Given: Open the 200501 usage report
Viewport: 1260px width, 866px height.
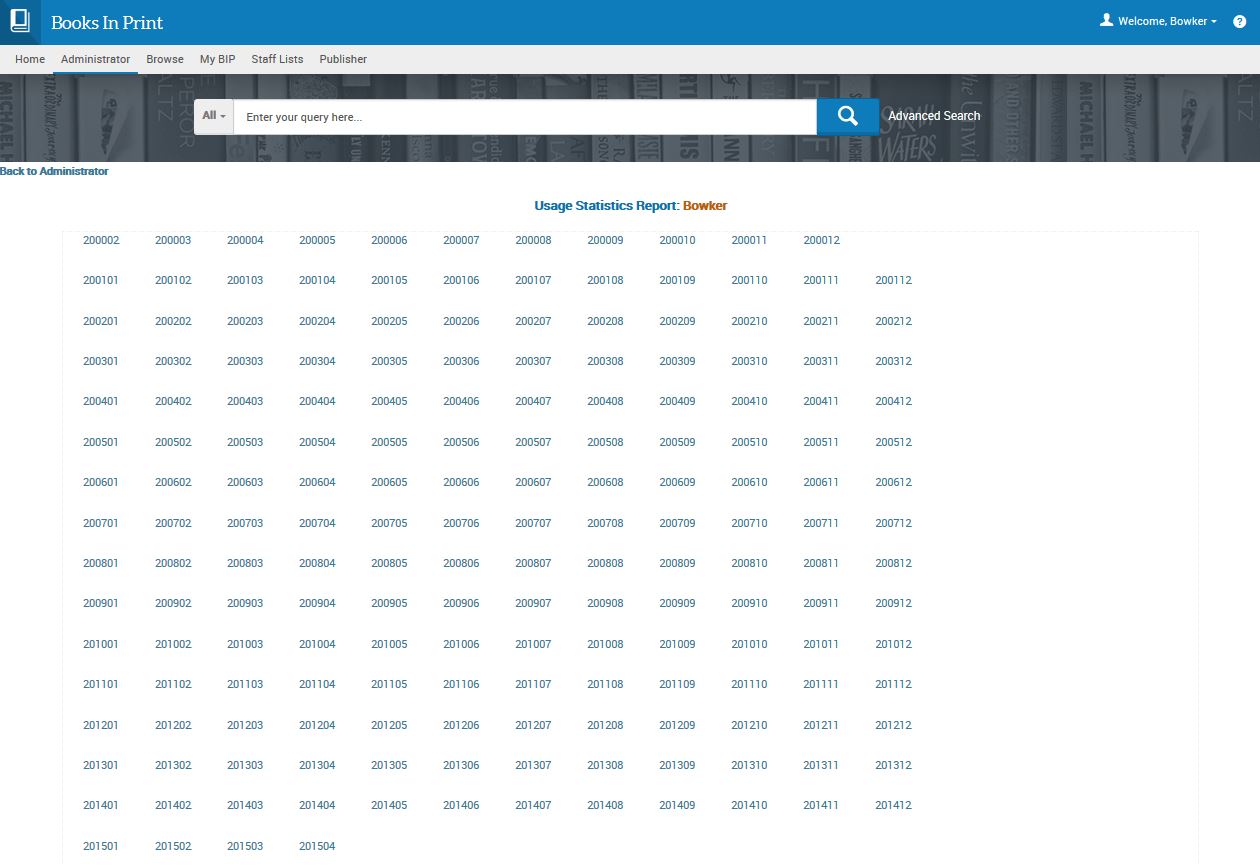Looking at the screenshot, I should [101, 442].
